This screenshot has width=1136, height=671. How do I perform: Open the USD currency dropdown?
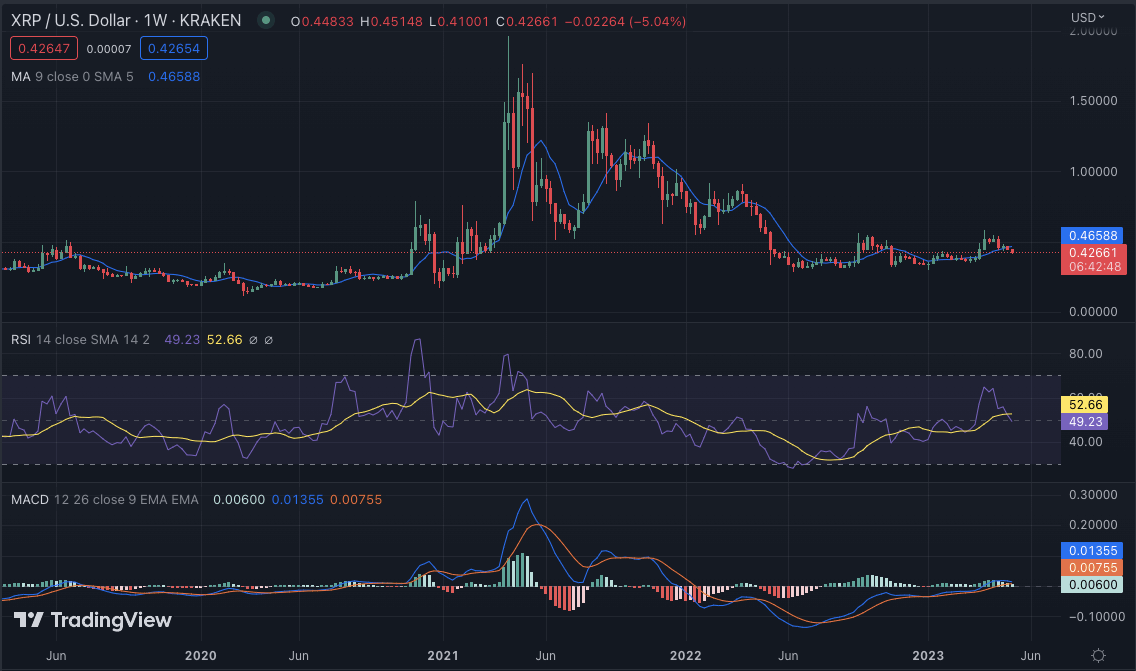1087,17
